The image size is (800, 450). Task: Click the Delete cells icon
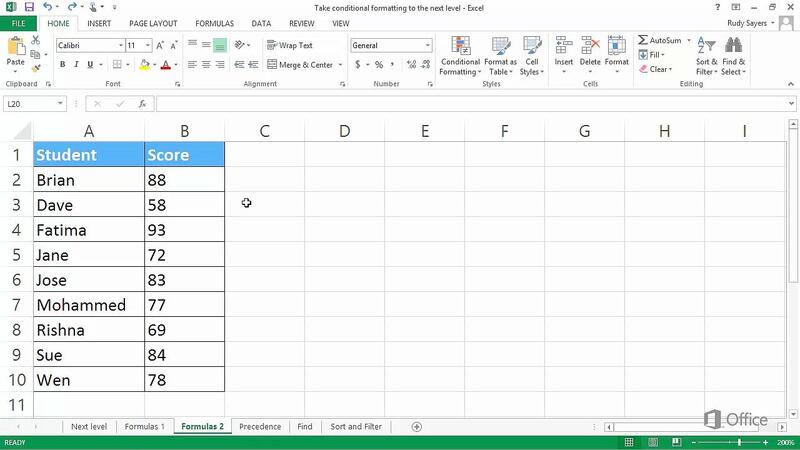point(590,52)
